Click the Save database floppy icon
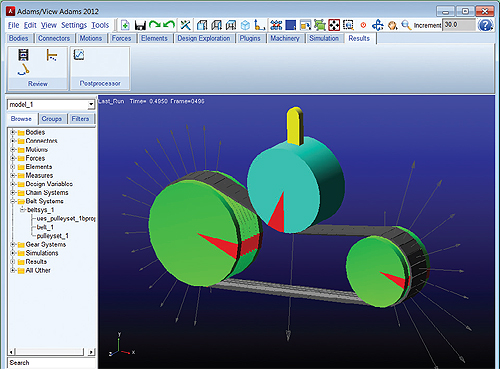This screenshot has height=369, width=500. point(140,25)
